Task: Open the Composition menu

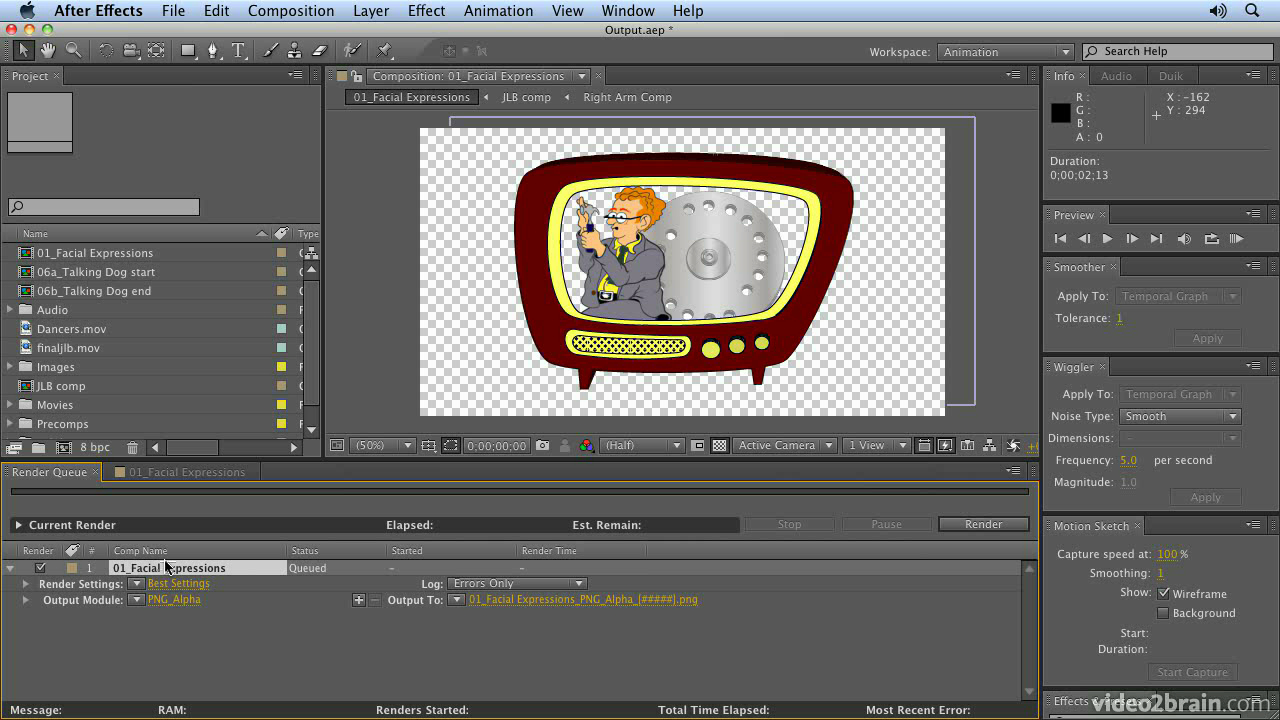Action: 291,11
